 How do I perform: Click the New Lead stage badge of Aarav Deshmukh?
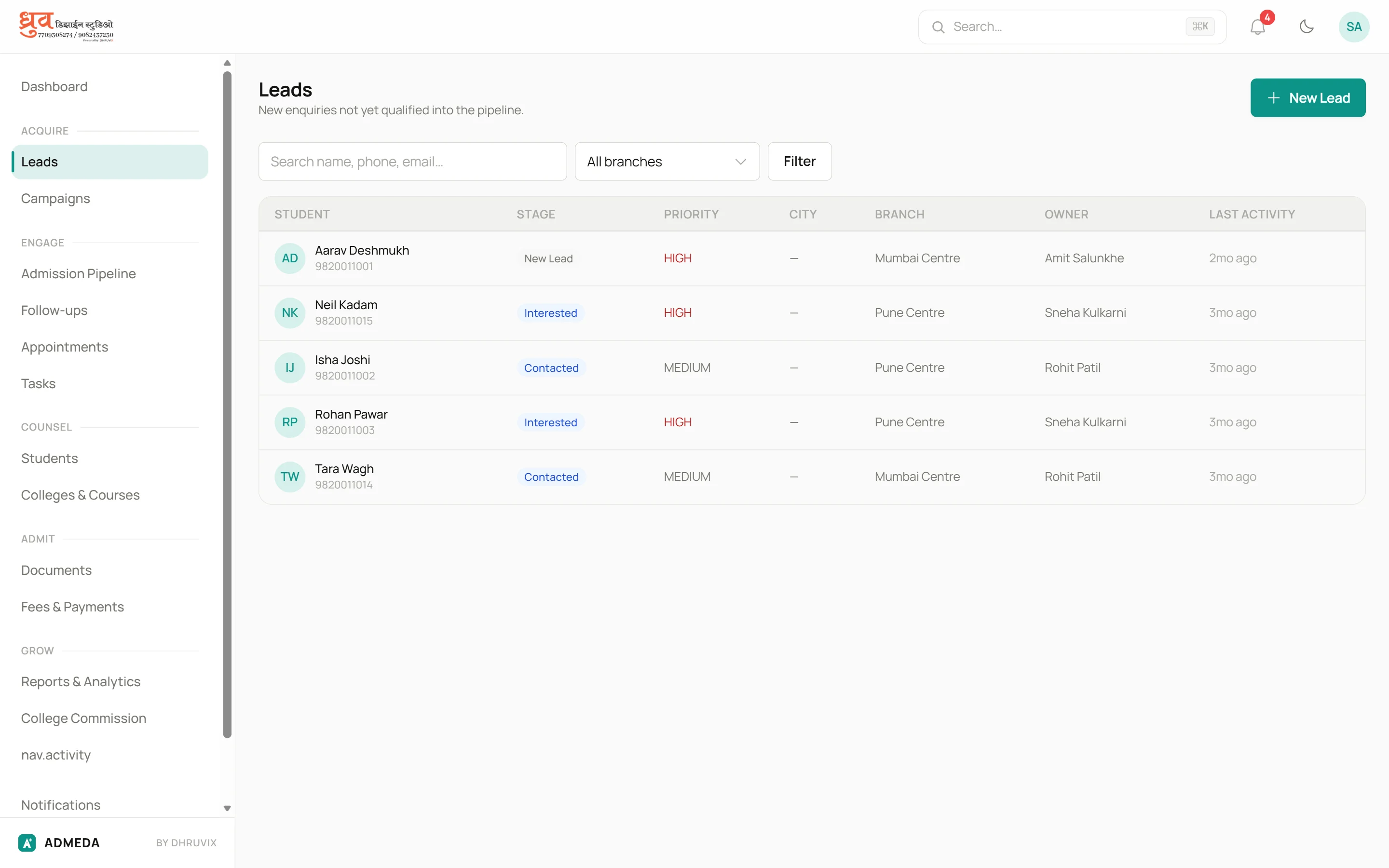pyautogui.click(x=548, y=259)
